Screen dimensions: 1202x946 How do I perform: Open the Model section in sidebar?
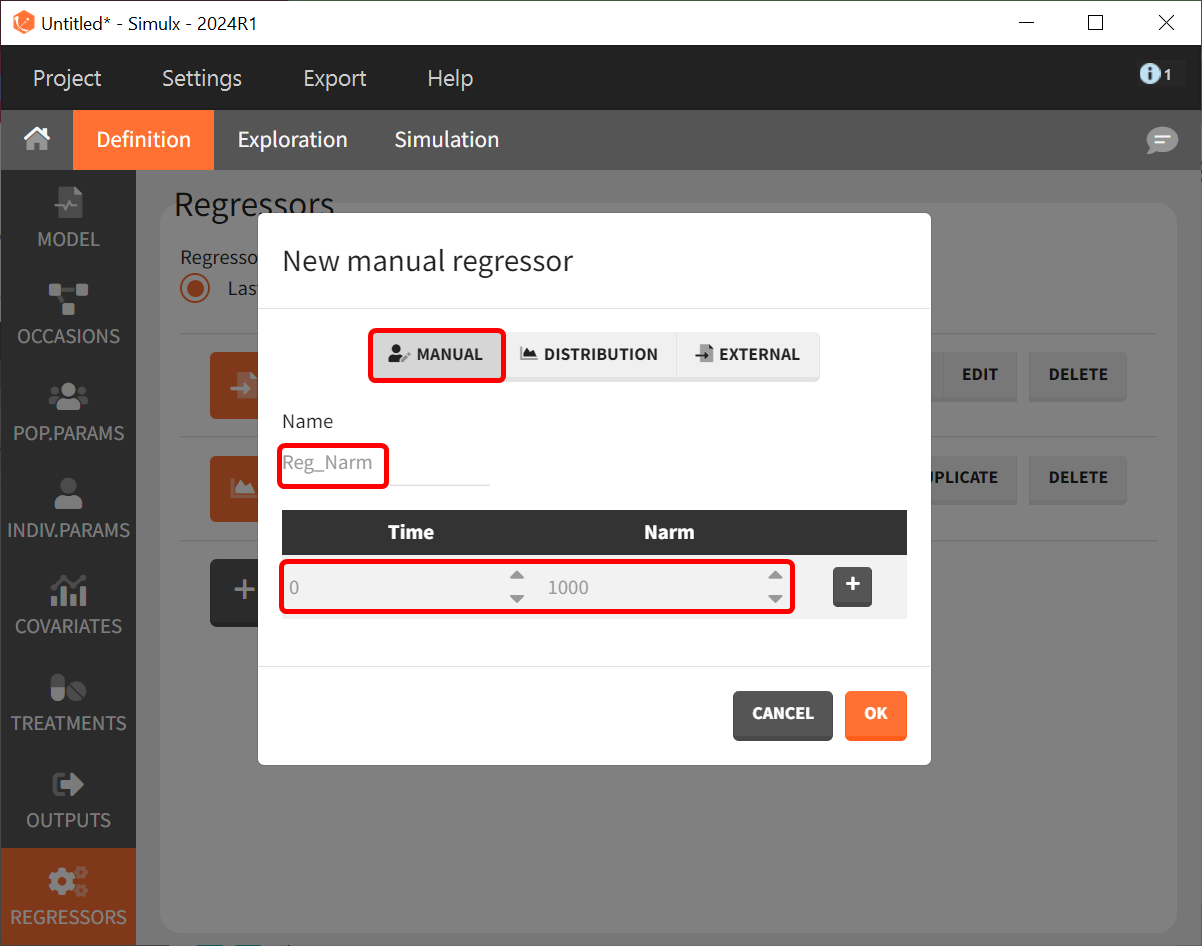point(68,218)
